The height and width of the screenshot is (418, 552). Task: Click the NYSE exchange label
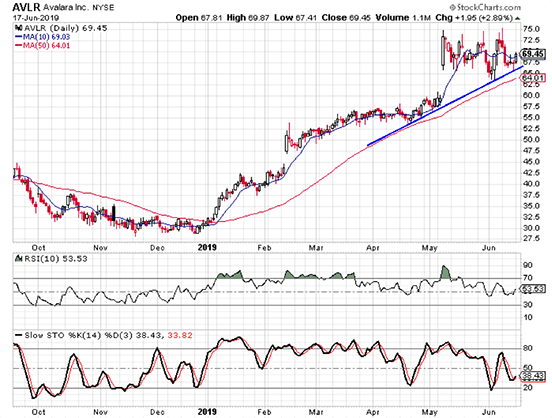(x=103, y=7)
